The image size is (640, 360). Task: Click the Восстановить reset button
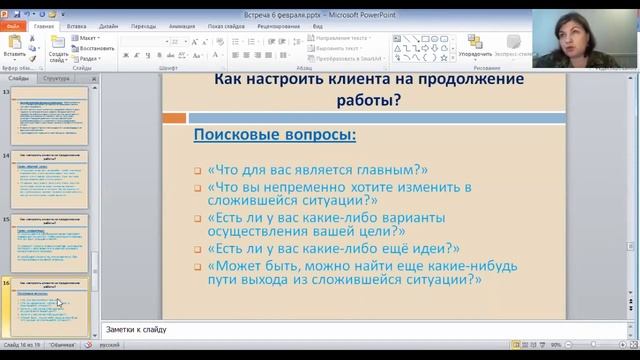tap(93, 49)
